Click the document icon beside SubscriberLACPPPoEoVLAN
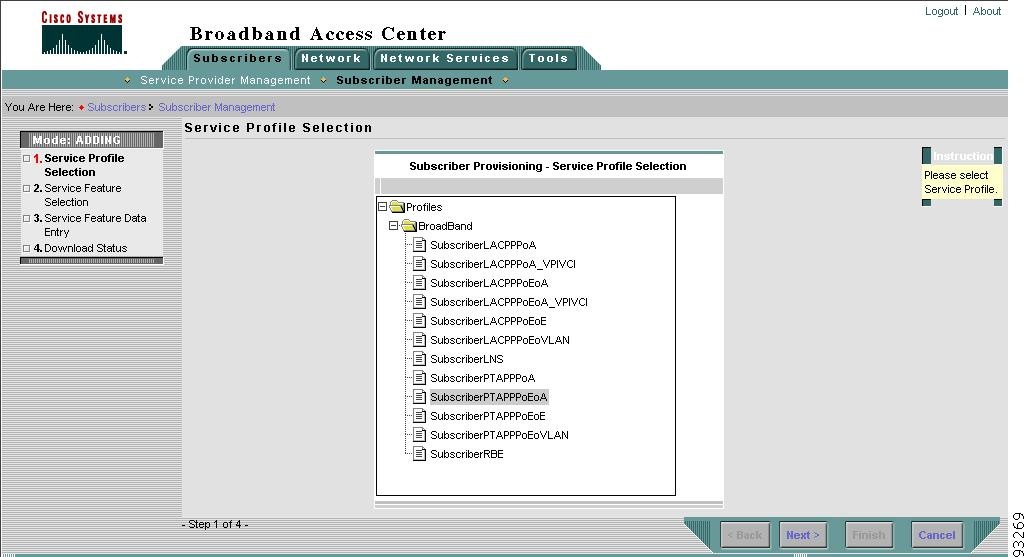This screenshot has height=557, width=1027. point(420,340)
